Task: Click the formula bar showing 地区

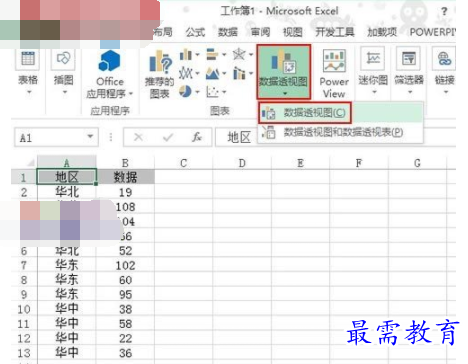Action: [335, 137]
